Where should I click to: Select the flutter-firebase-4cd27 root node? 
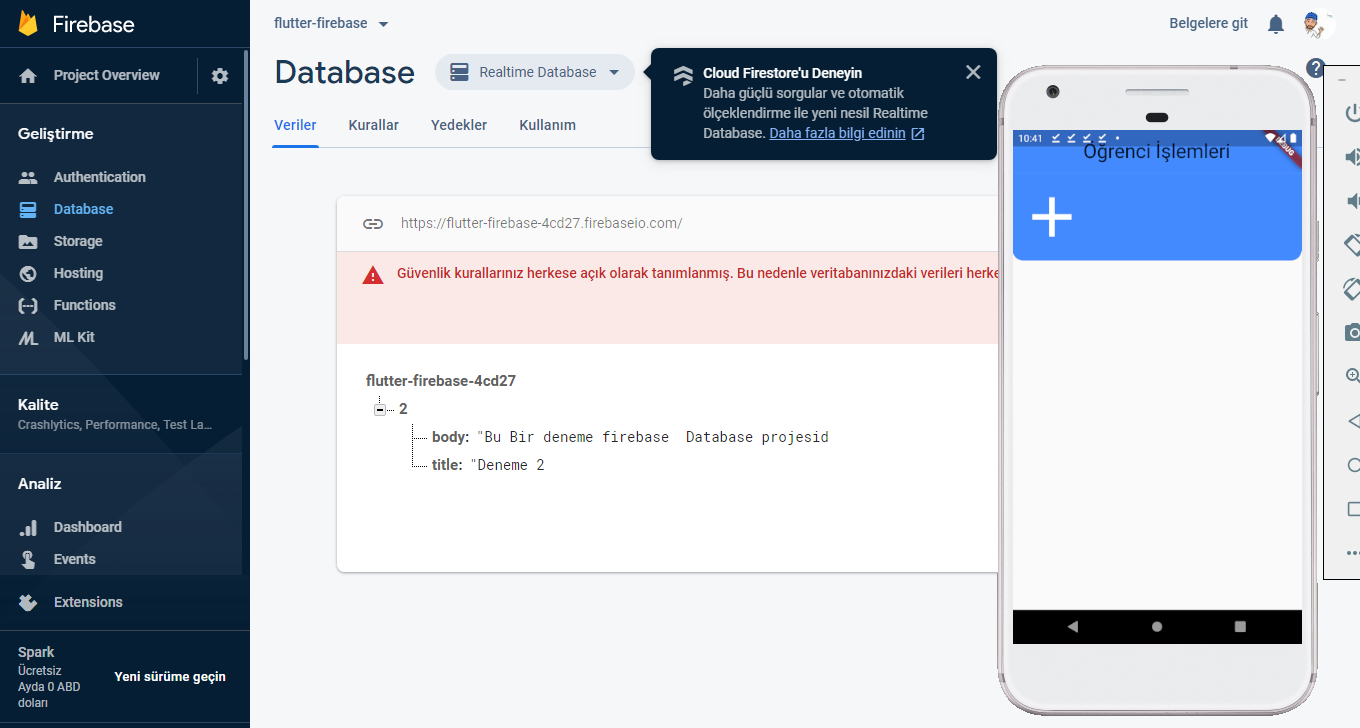click(x=441, y=381)
